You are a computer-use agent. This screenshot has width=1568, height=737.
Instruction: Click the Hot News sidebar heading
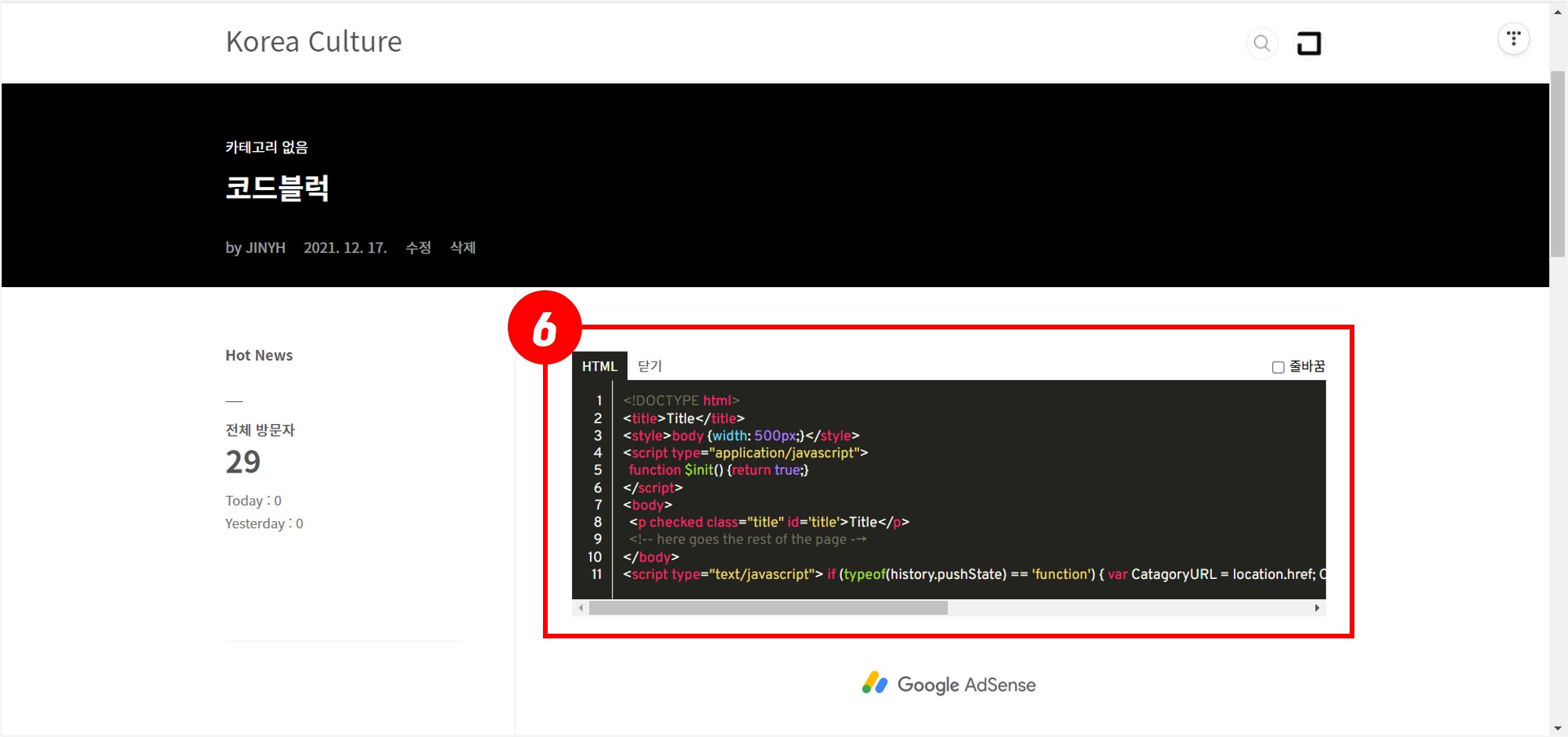click(x=259, y=355)
